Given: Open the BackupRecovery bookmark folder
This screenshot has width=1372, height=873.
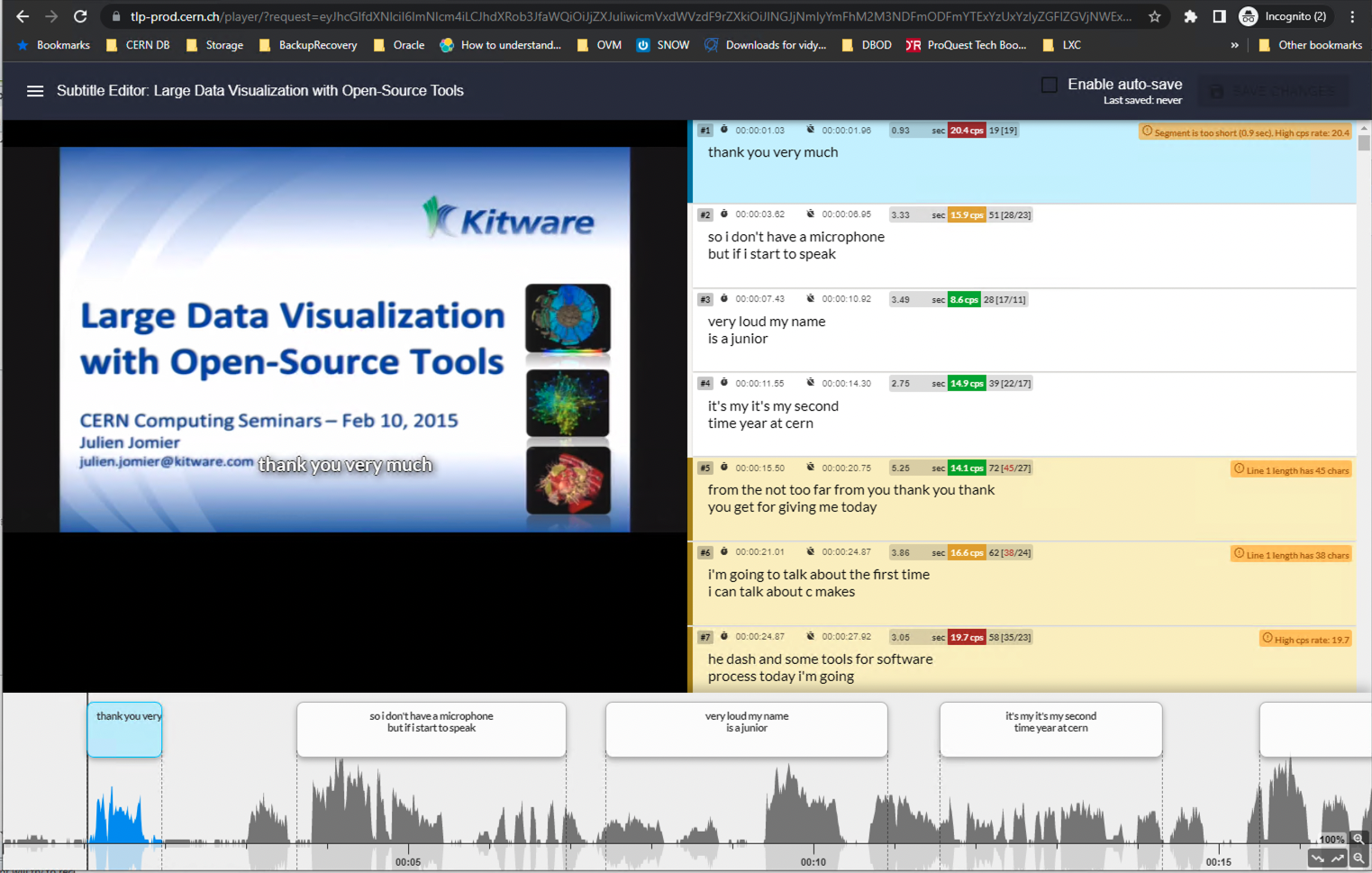Looking at the screenshot, I should (308, 45).
